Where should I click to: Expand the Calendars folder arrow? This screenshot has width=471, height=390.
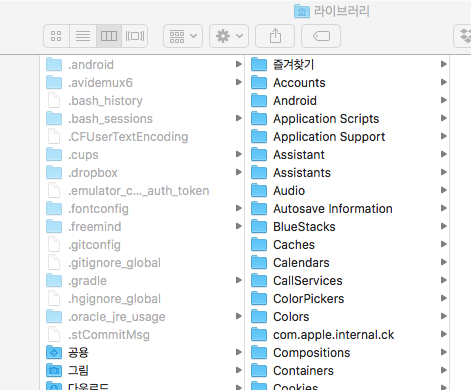[443, 262]
